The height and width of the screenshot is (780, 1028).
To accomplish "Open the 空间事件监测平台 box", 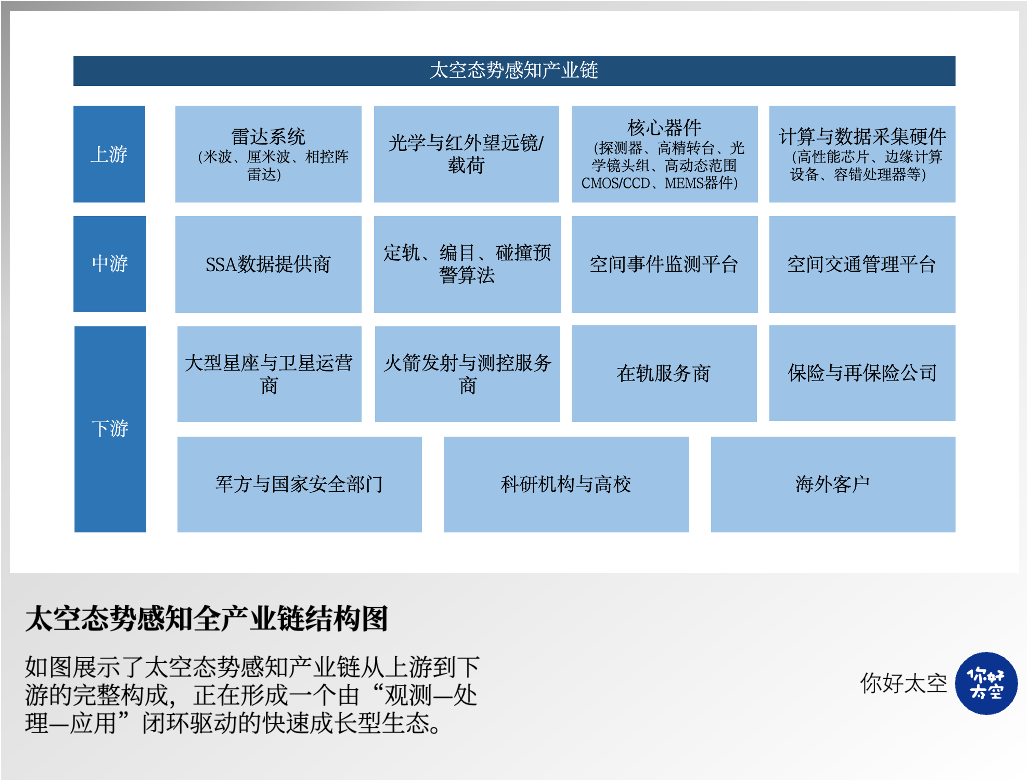I will pos(664,264).
